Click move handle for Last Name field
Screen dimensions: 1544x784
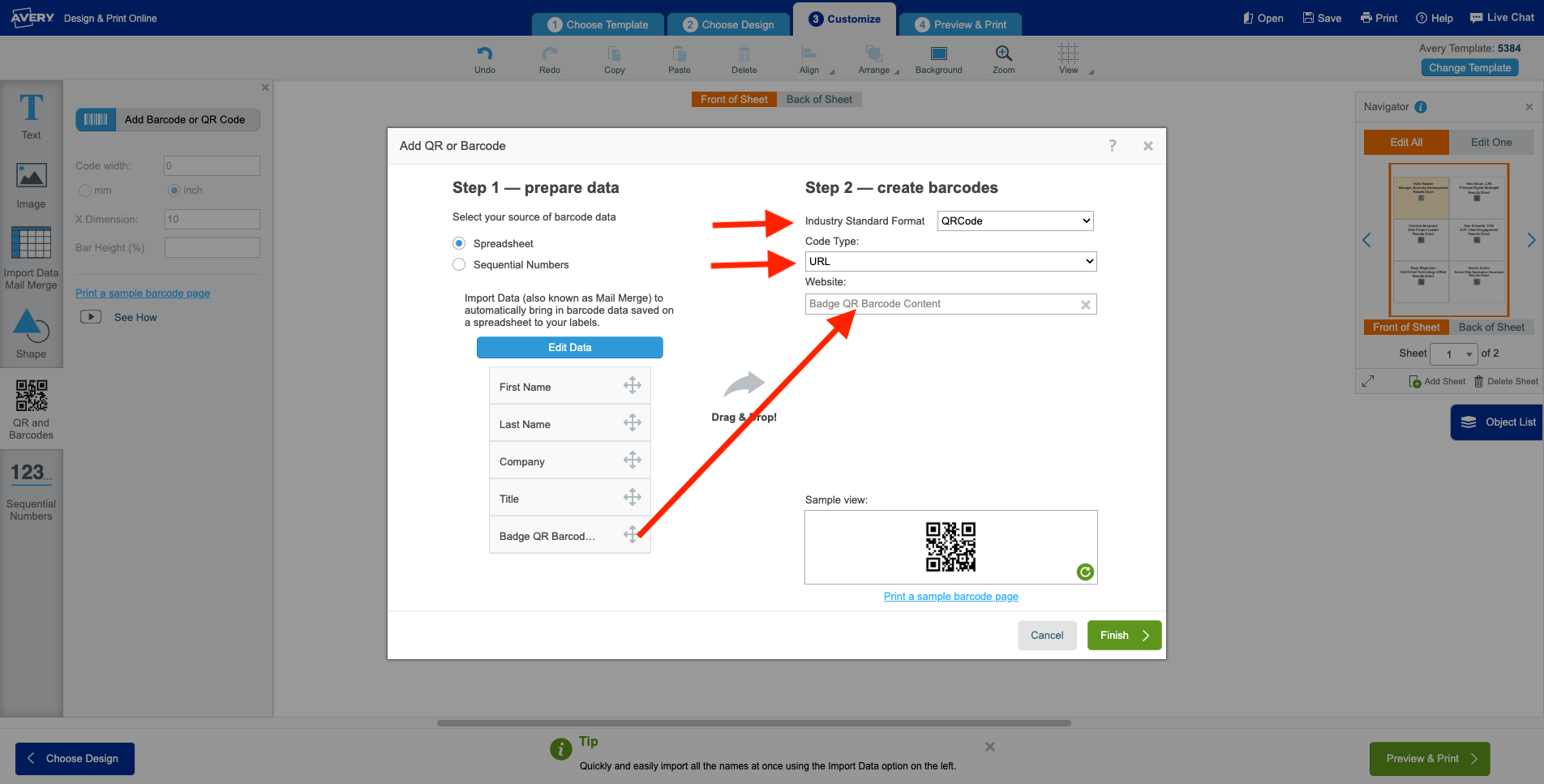(633, 422)
